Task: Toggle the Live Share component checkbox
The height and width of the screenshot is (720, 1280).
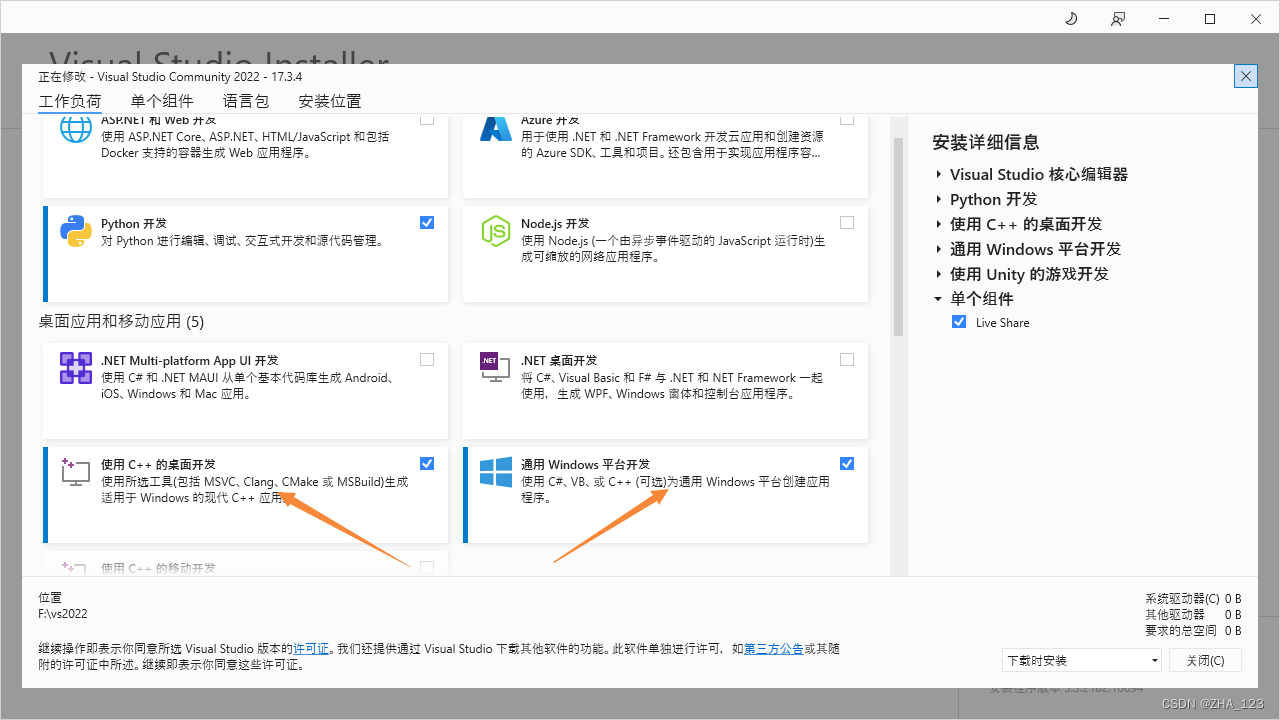Action: 959,322
